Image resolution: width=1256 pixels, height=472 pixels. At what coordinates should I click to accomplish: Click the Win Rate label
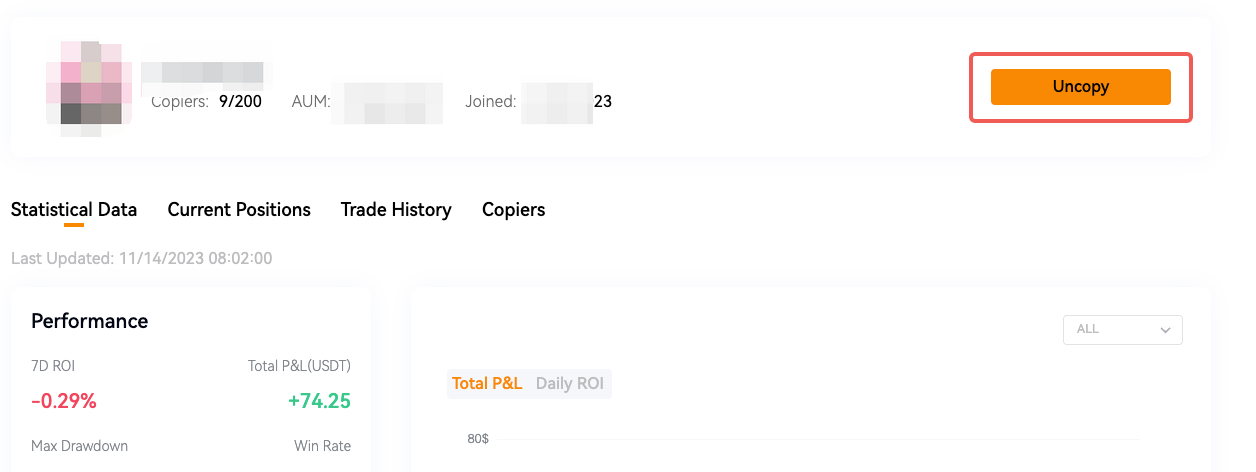pyautogui.click(x=322, y=446)
